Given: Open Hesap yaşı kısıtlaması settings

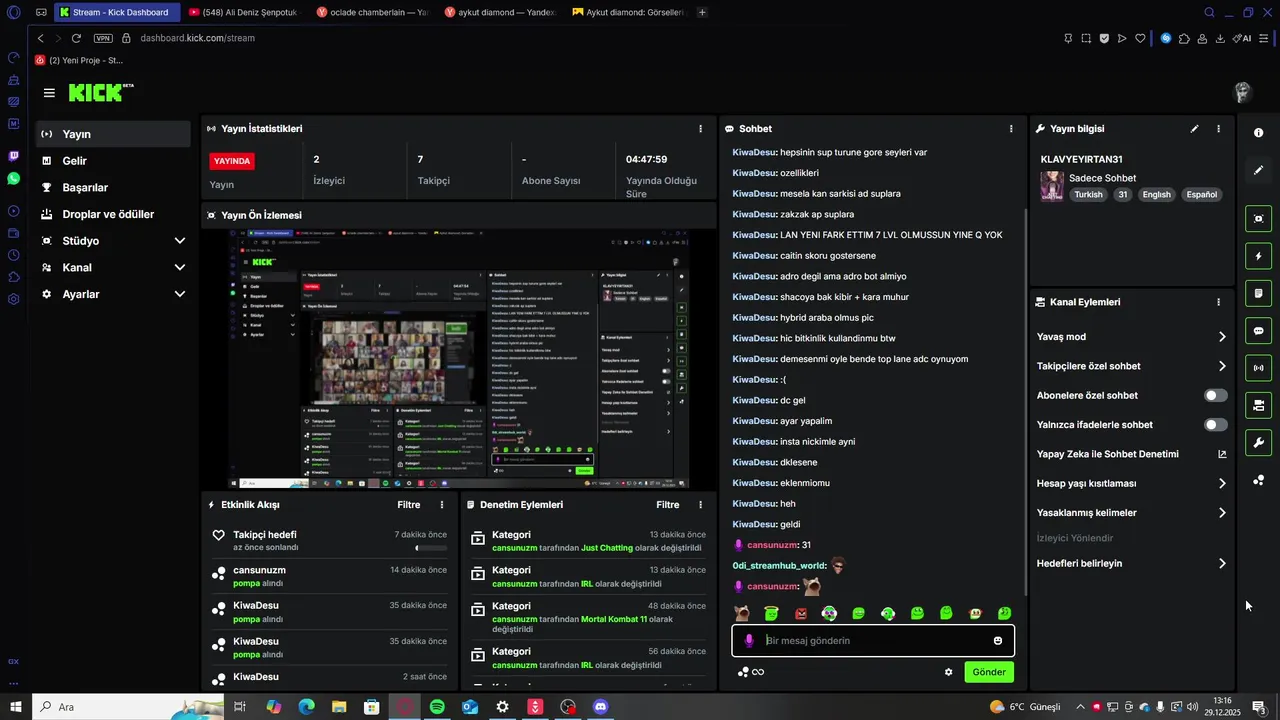Looking at the screenshot, I should (x=1132, y=483).
